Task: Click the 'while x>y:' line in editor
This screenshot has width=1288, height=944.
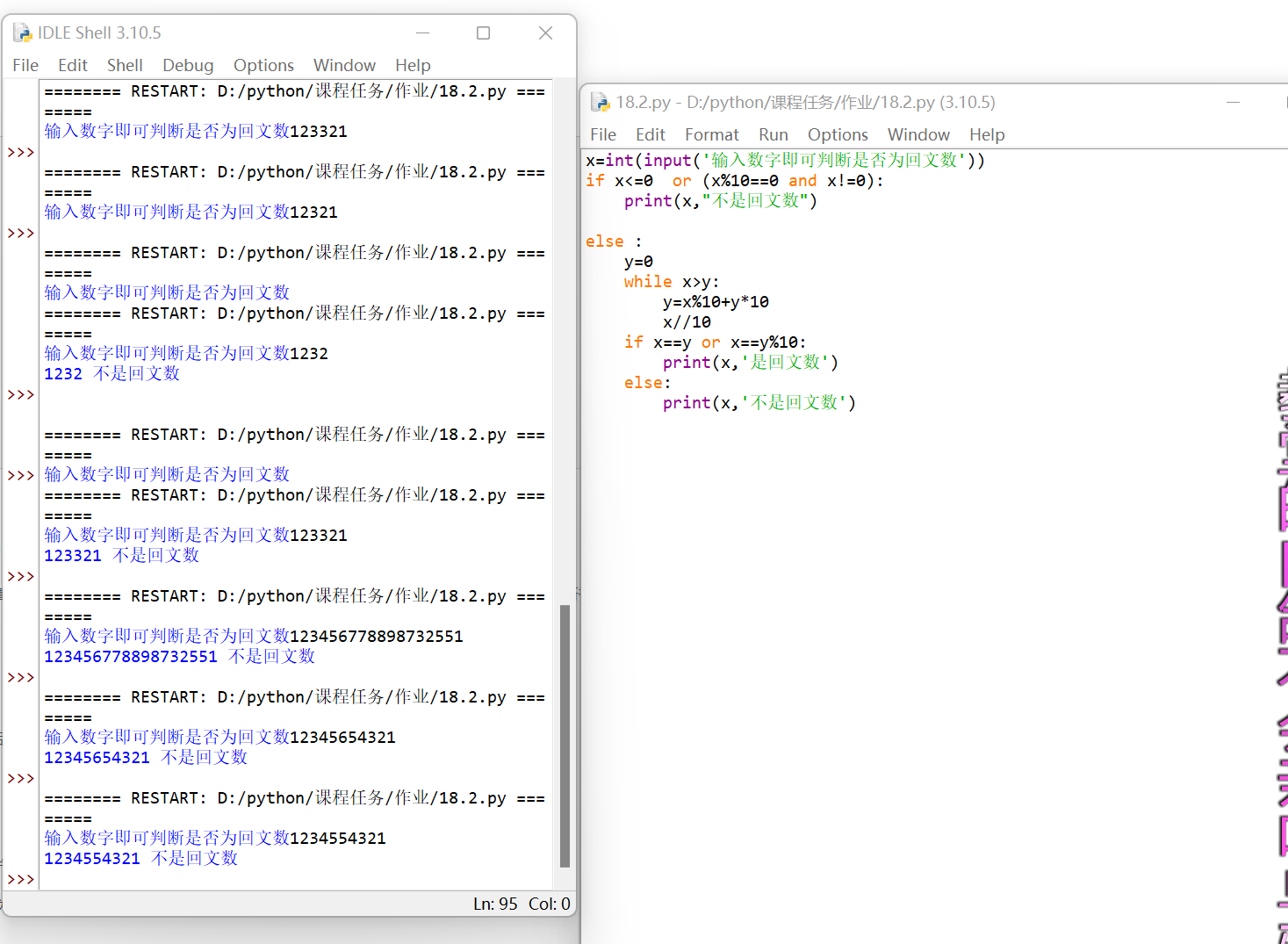Action: tap(672, 281)
